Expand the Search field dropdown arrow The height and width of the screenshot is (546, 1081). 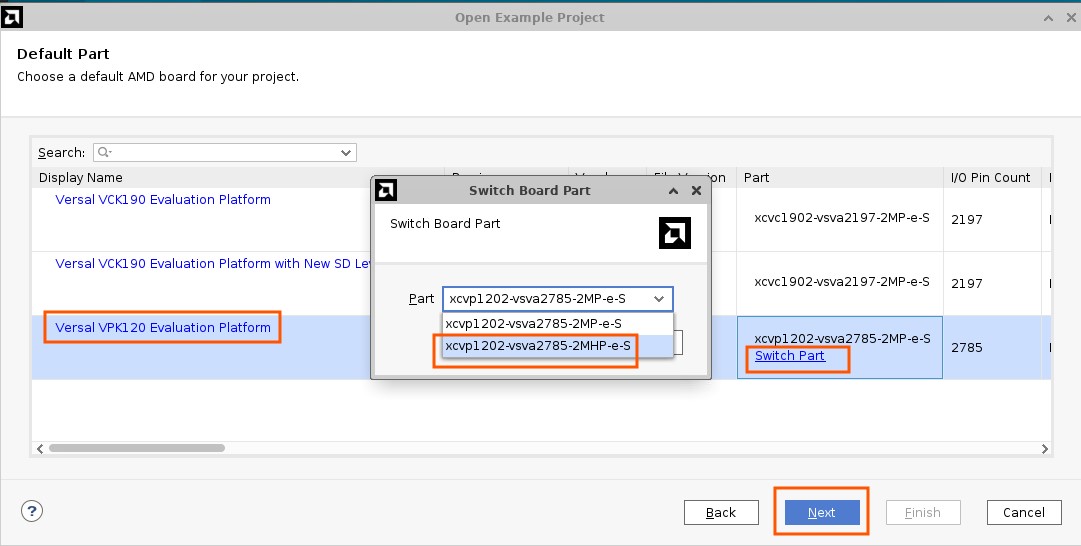pos(346,153)
